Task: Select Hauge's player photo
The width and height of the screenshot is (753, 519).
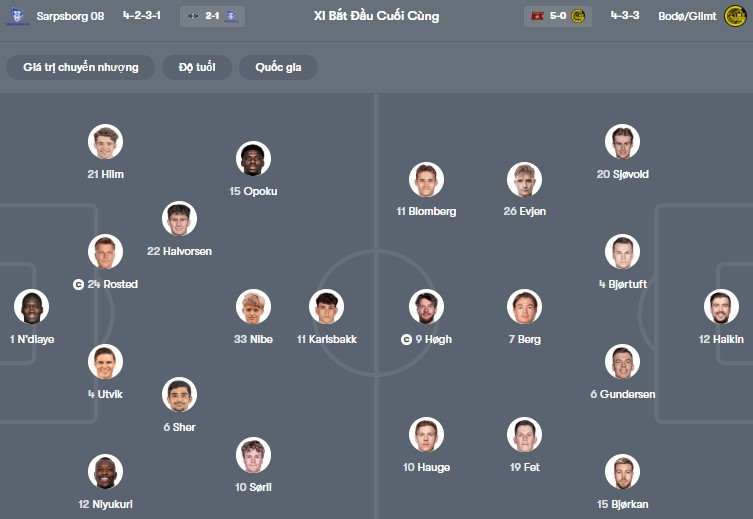Action: (x=426, y=435)
